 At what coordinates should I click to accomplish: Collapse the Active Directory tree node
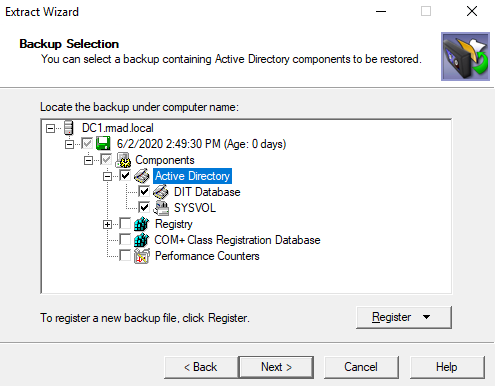[107, 176]
